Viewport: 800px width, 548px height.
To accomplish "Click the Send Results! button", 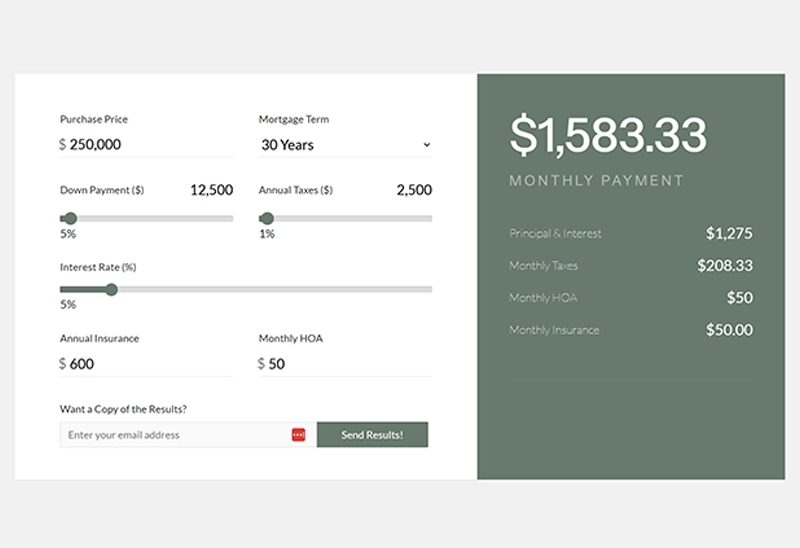I will [372, 435].
